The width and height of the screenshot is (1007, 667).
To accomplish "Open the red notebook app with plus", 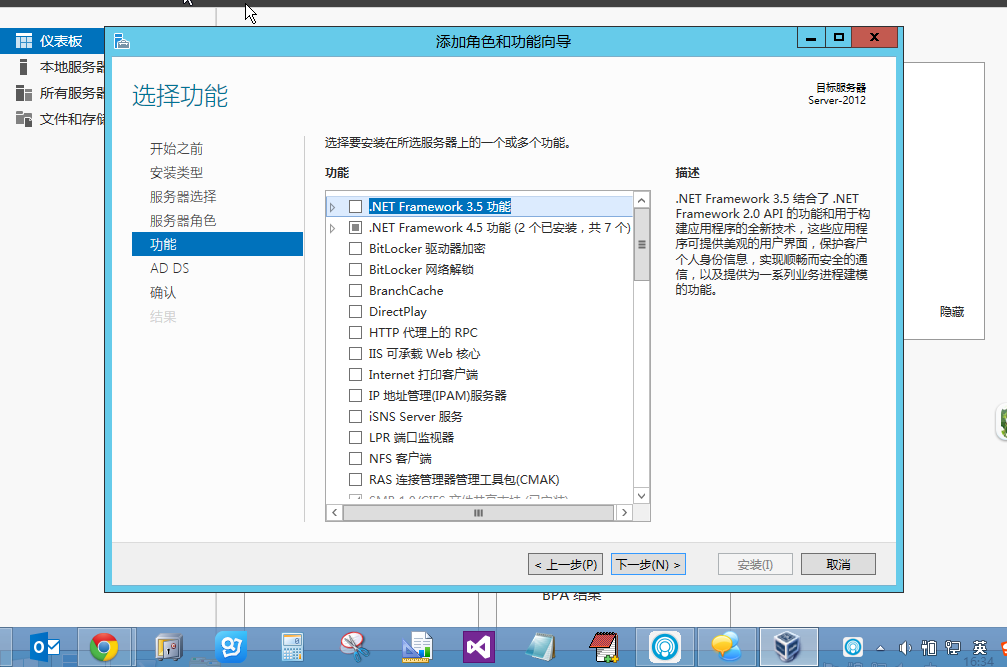I will [x=603, y=647].
